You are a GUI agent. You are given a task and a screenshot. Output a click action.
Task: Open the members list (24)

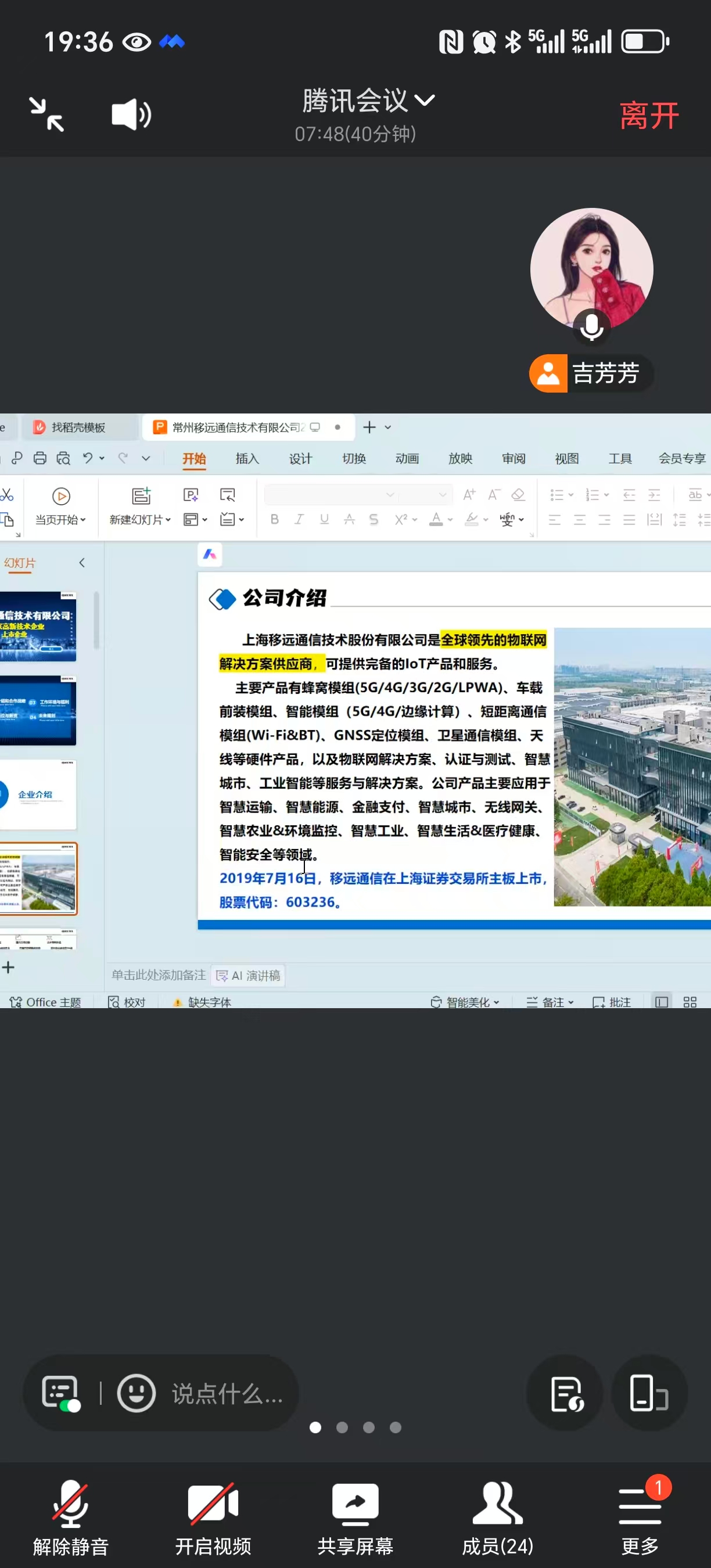click(497, 1517)
